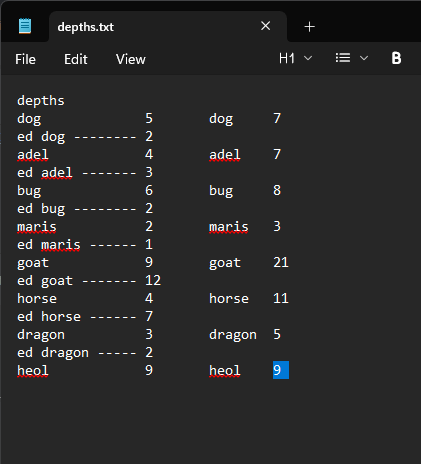Click the Notepad app icon
This screenshot has height=464, width=421.
[x=25, y=26]
